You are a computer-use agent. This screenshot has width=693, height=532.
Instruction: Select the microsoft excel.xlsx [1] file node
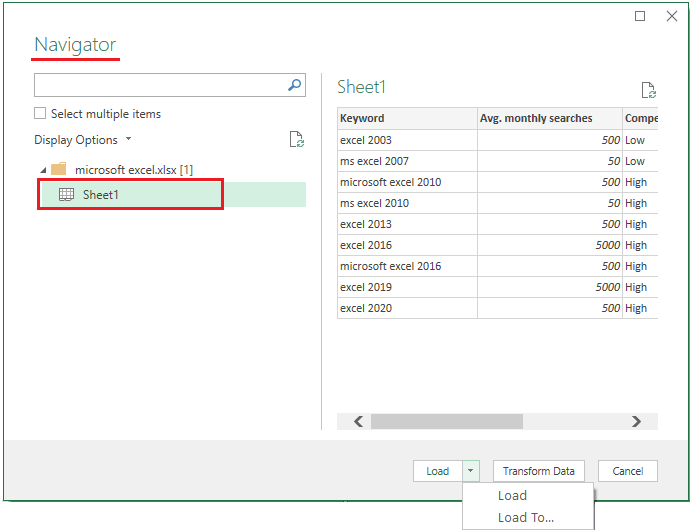(x=134, y=170)
